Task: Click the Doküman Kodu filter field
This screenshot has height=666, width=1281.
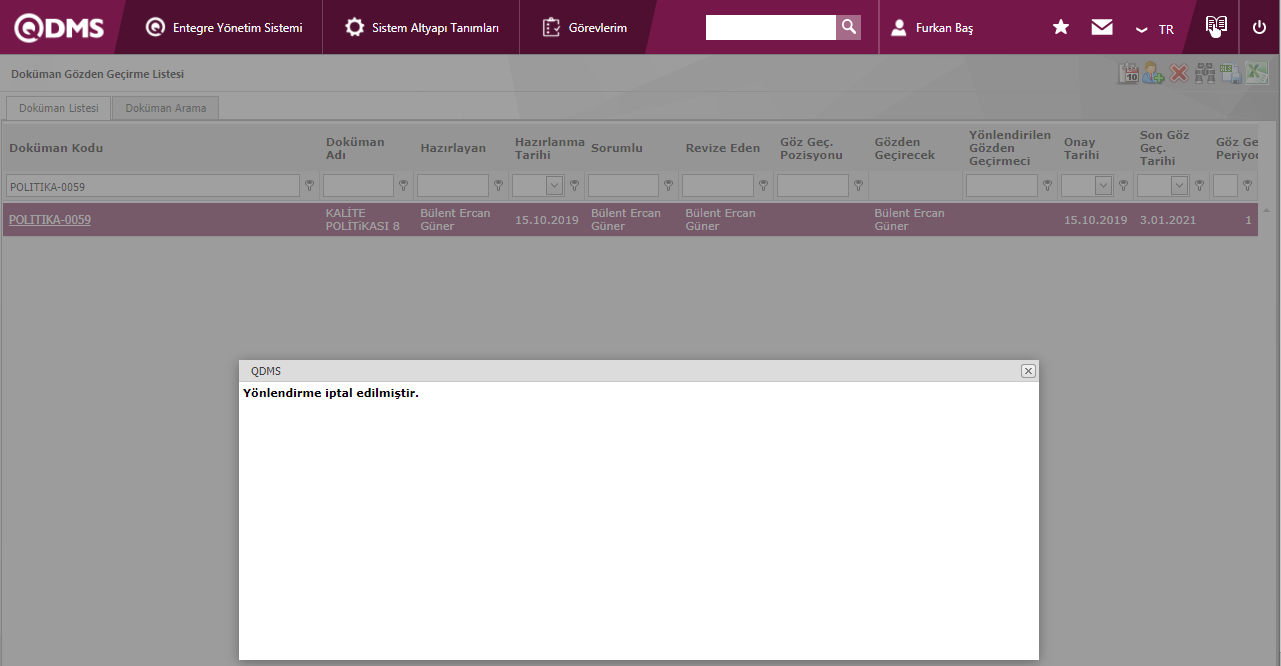Action: tap(153, 186)
